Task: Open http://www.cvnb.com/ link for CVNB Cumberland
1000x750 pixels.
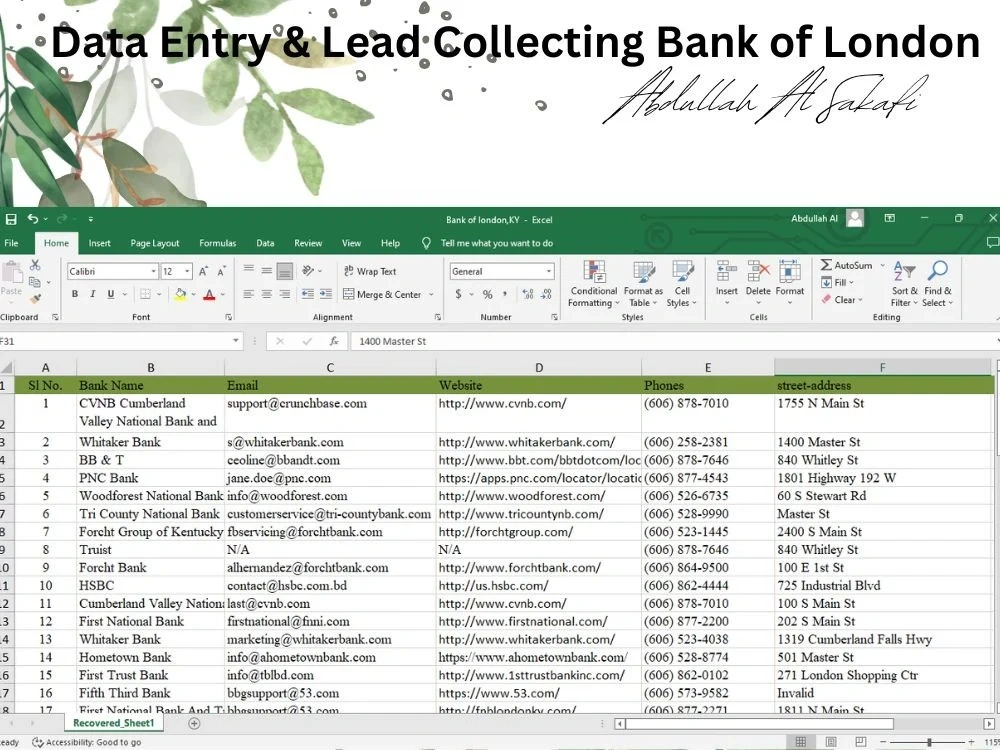Action: (x=502, y=403)
